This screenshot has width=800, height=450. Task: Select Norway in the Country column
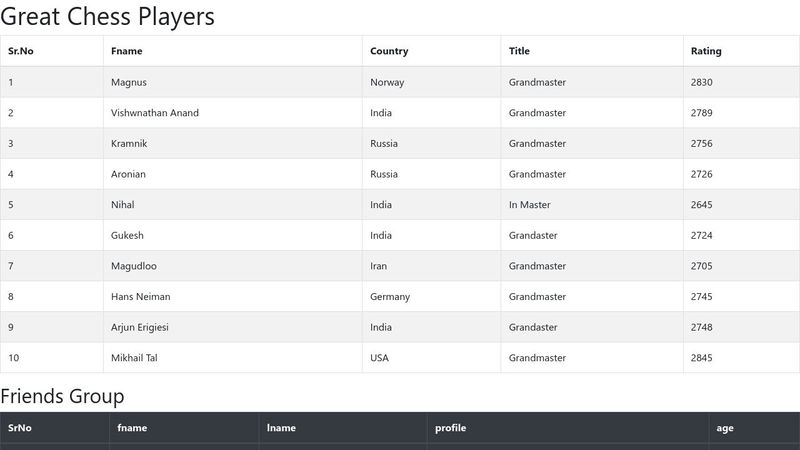[x=387, y=82]
